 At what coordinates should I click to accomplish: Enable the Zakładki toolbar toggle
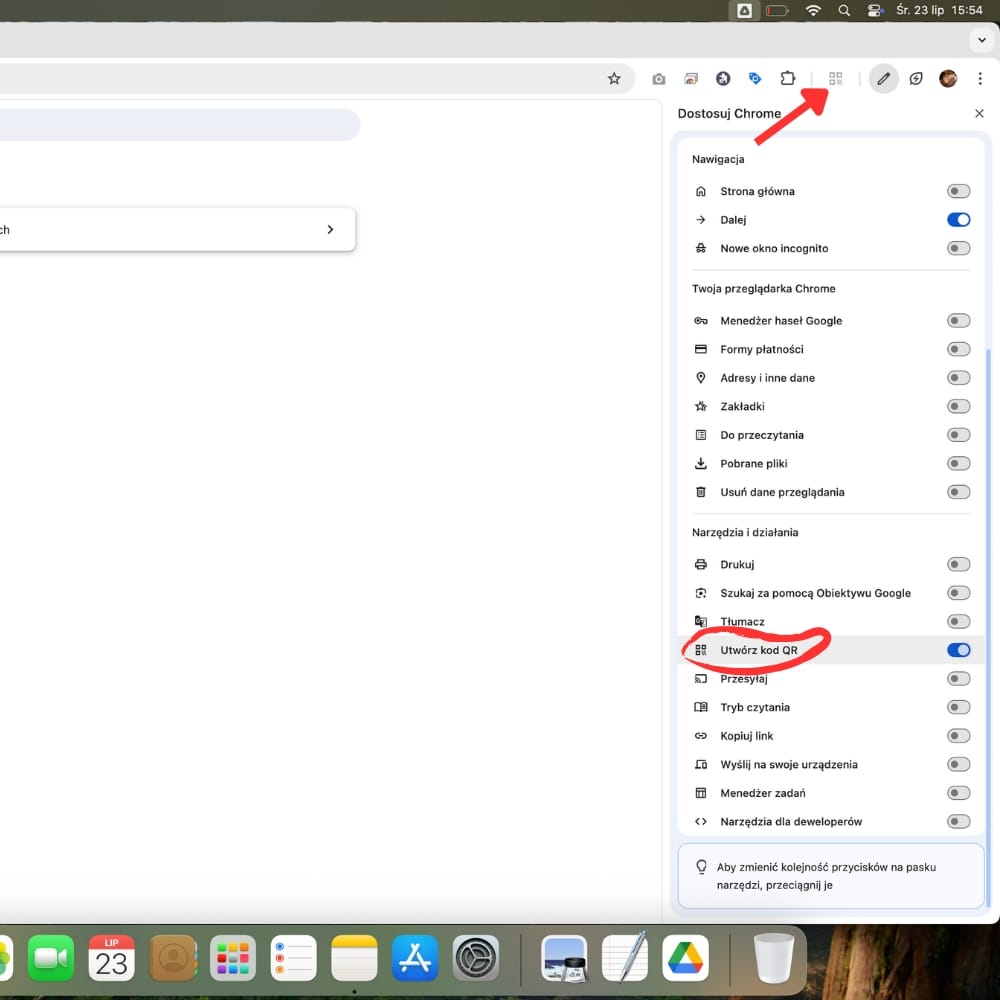pos(958,407)
